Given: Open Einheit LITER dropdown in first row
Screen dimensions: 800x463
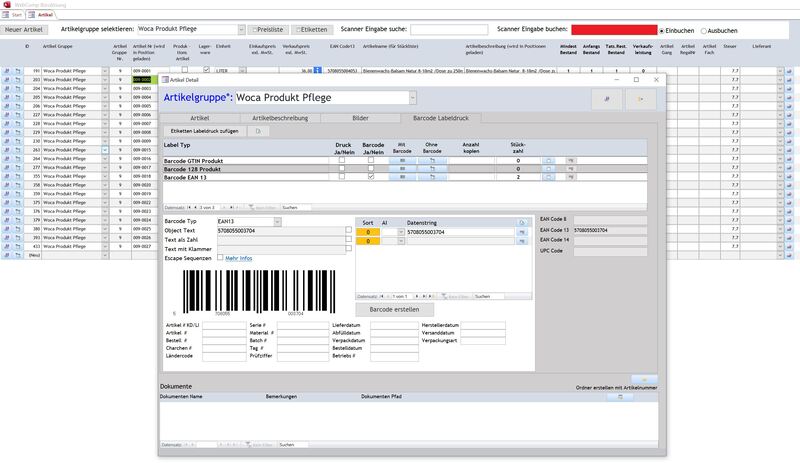Looking at the screenshot, I should 242,71.
